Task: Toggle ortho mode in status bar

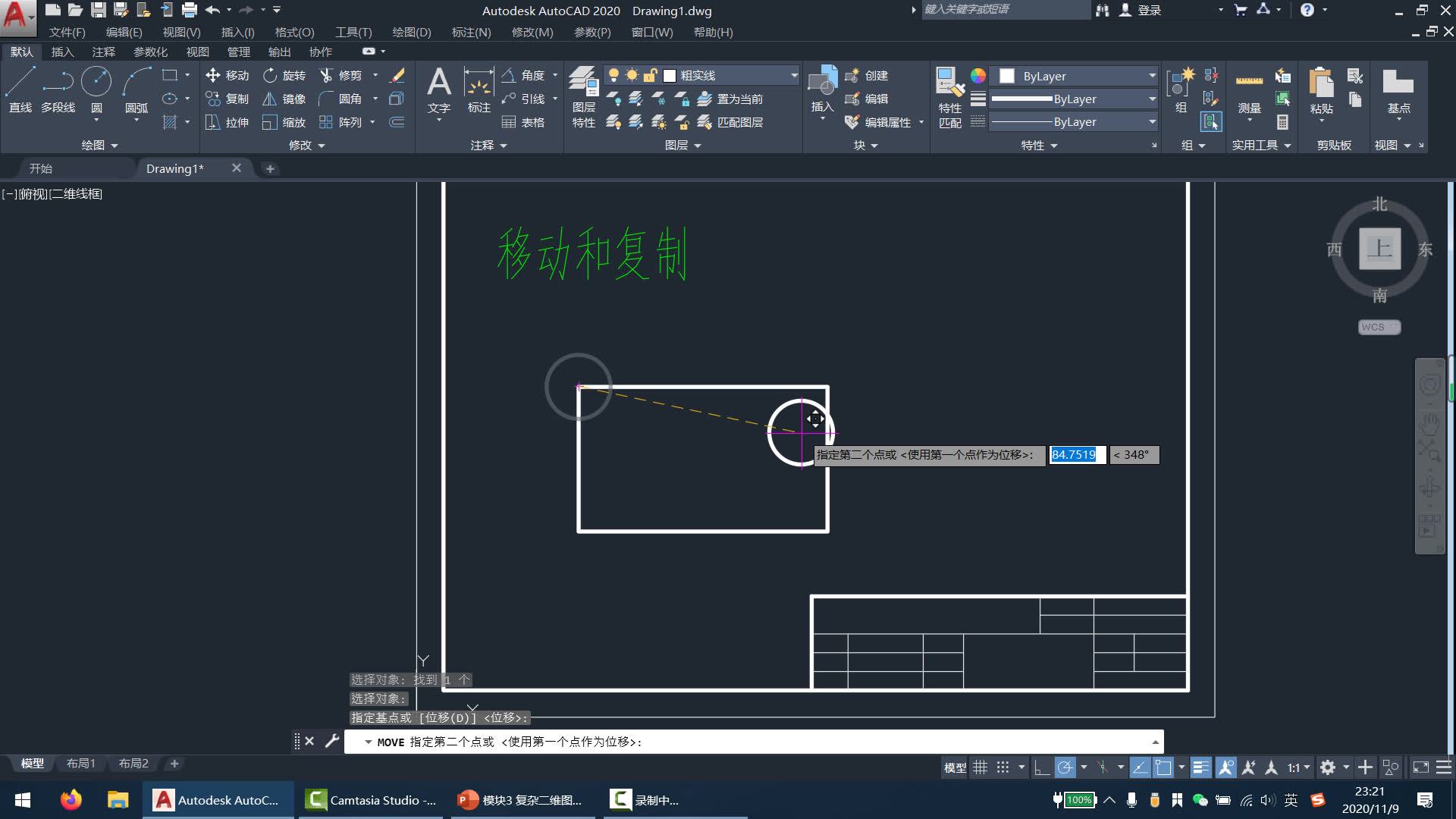Action: (x=1042, y=767)
